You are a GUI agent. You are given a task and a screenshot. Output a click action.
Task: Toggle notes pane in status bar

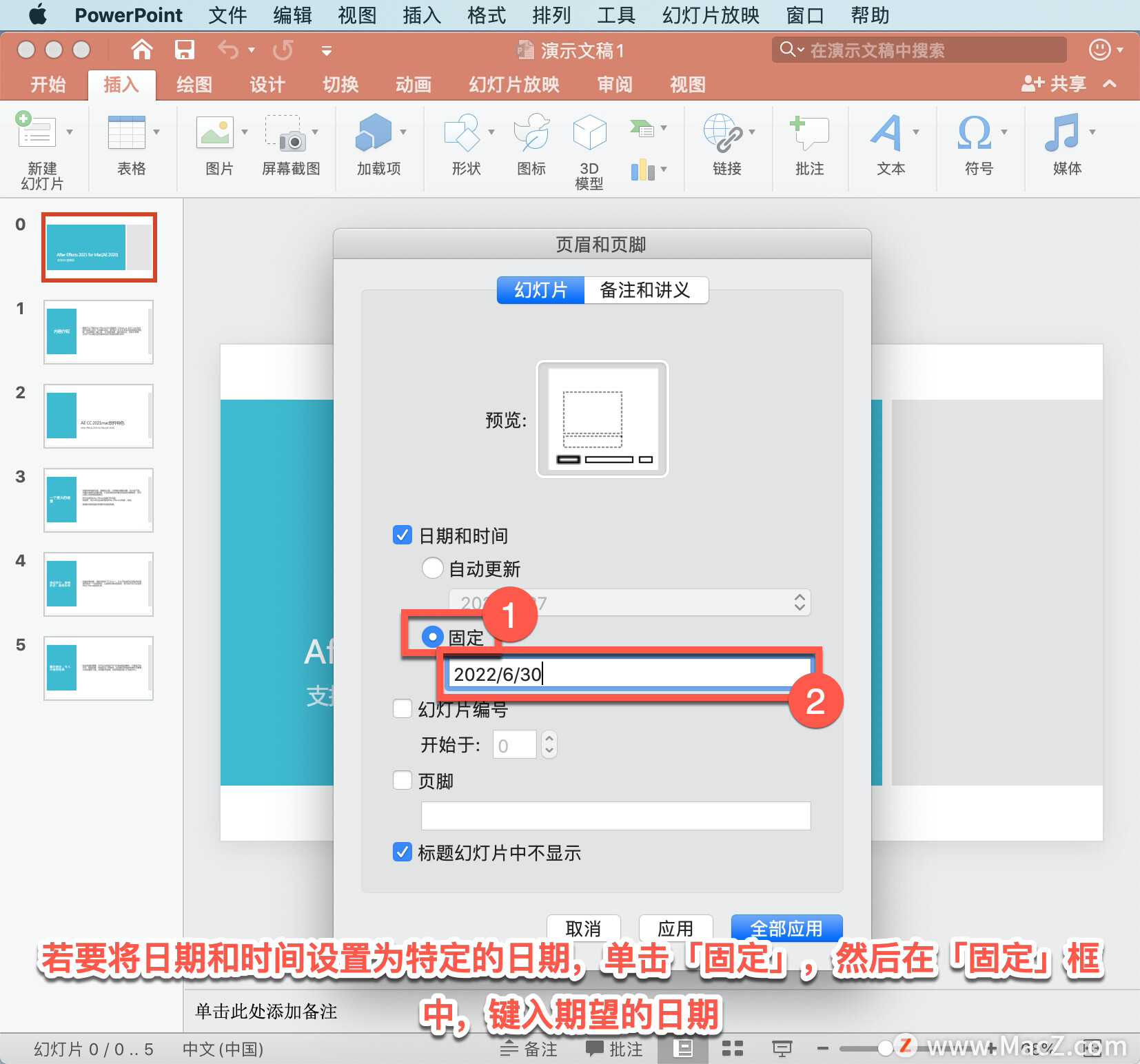[529, 1048]
